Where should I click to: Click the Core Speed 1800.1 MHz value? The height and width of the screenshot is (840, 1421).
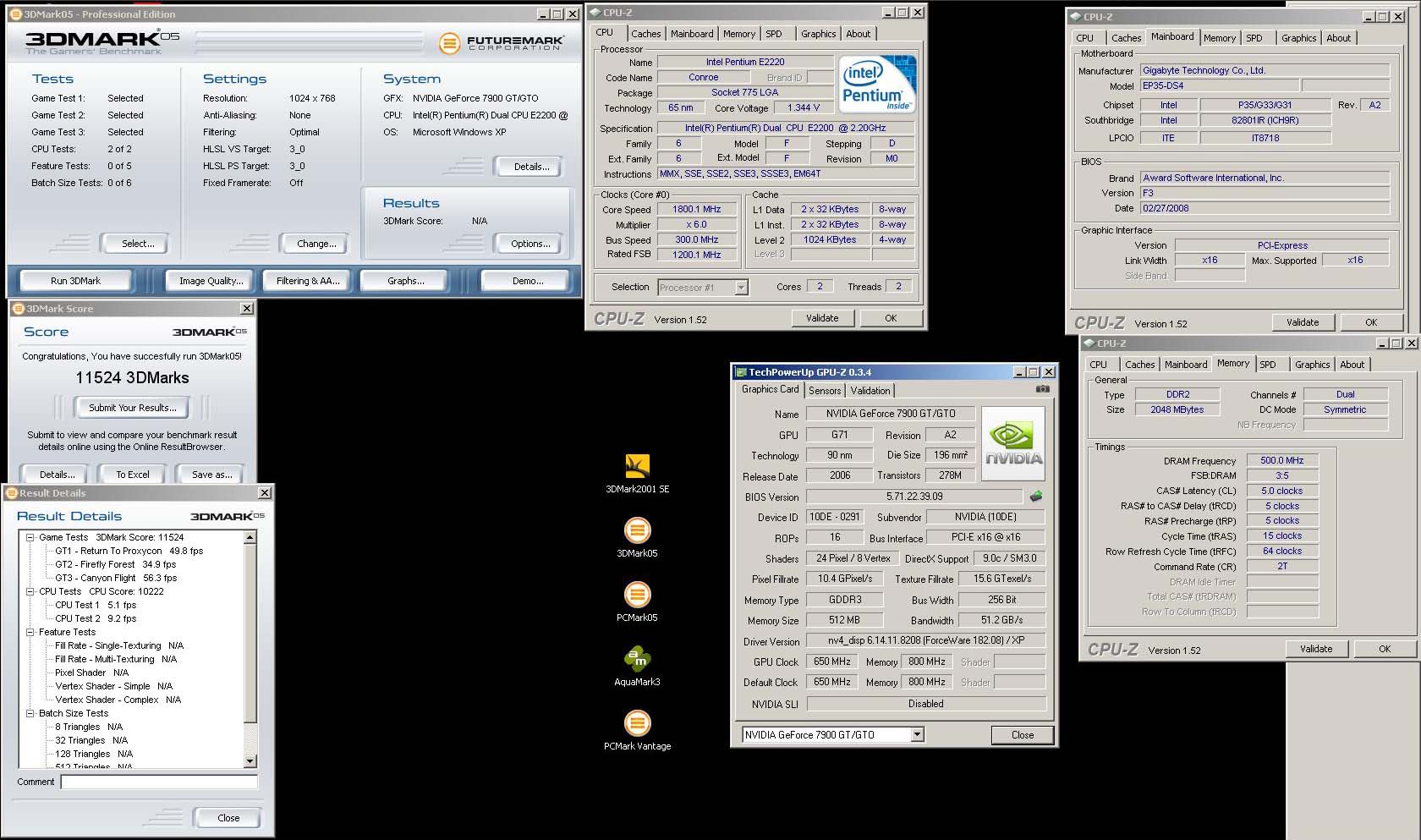[x=697, y=209]
